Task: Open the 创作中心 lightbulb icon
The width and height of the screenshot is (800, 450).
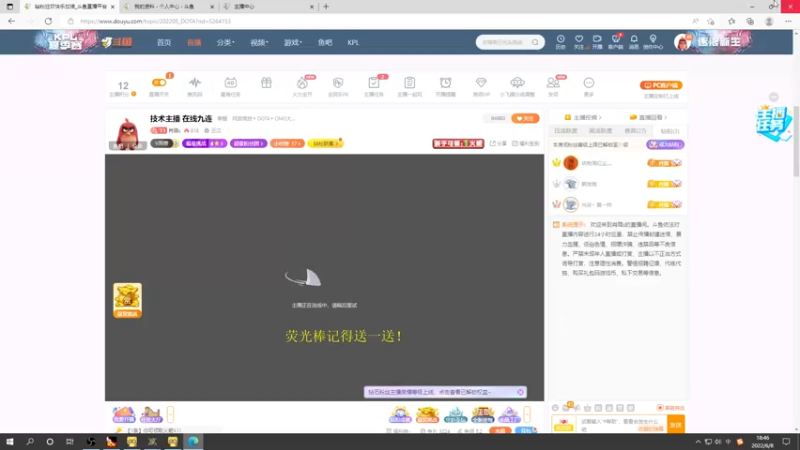Action: click(653, 42)
